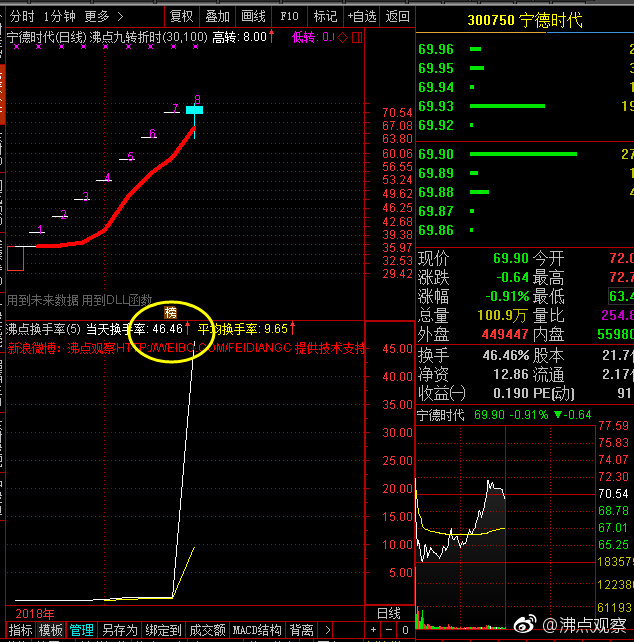
Task: Switch to the 分时 intraday view
Action: (22, 16)
